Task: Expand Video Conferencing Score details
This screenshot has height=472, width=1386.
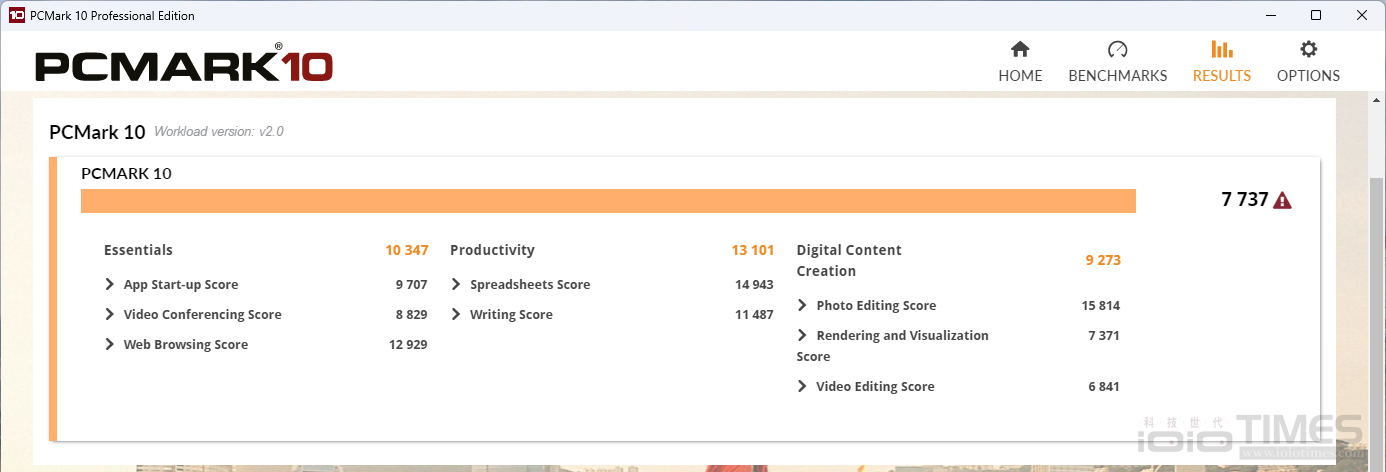Action: click(110, 315)
